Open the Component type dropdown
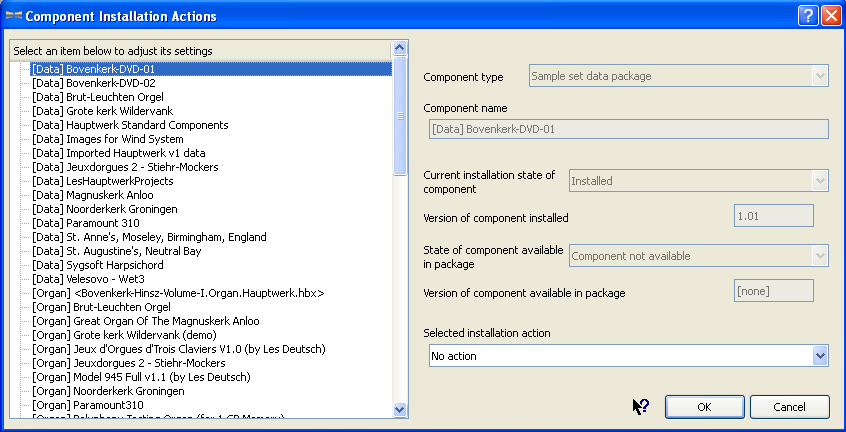This screenshot has width=846, height=432. click(820, 76)
